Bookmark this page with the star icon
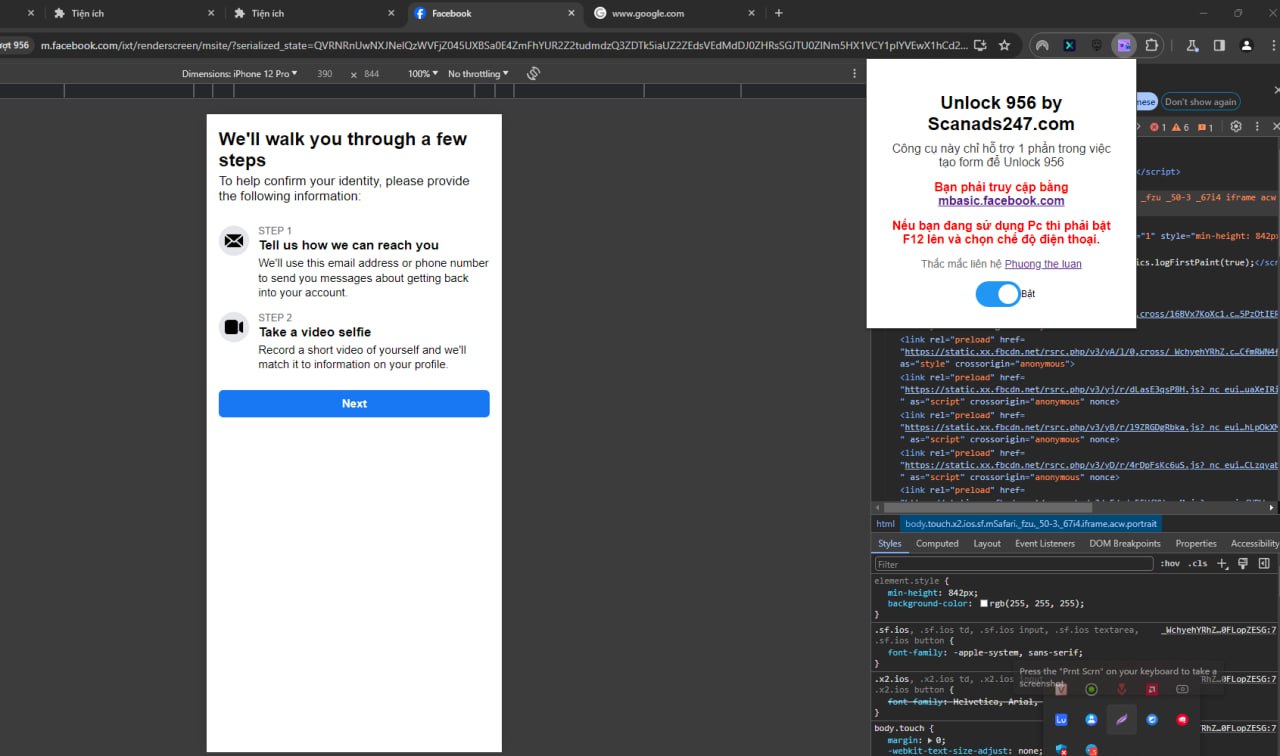 (1004, 45)
